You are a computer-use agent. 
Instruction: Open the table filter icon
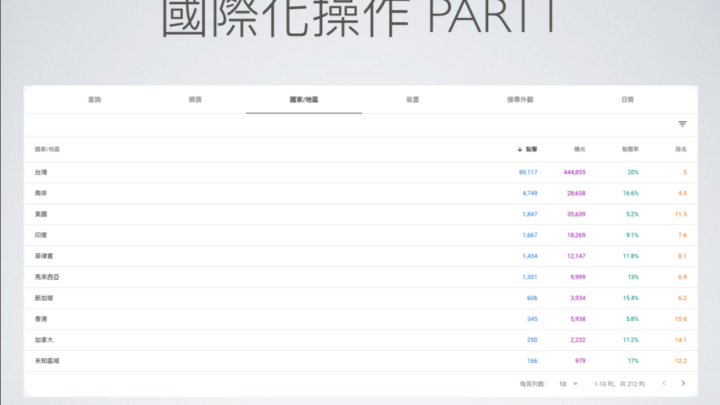[682, 124]
